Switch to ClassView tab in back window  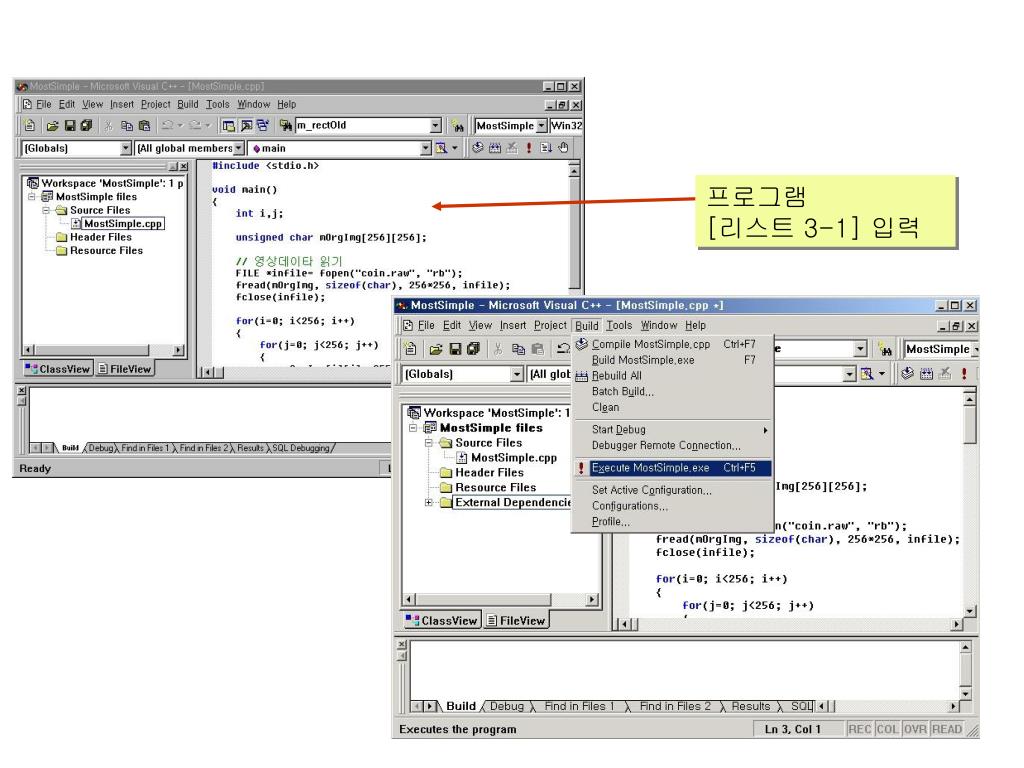click(x=58, y=369)
